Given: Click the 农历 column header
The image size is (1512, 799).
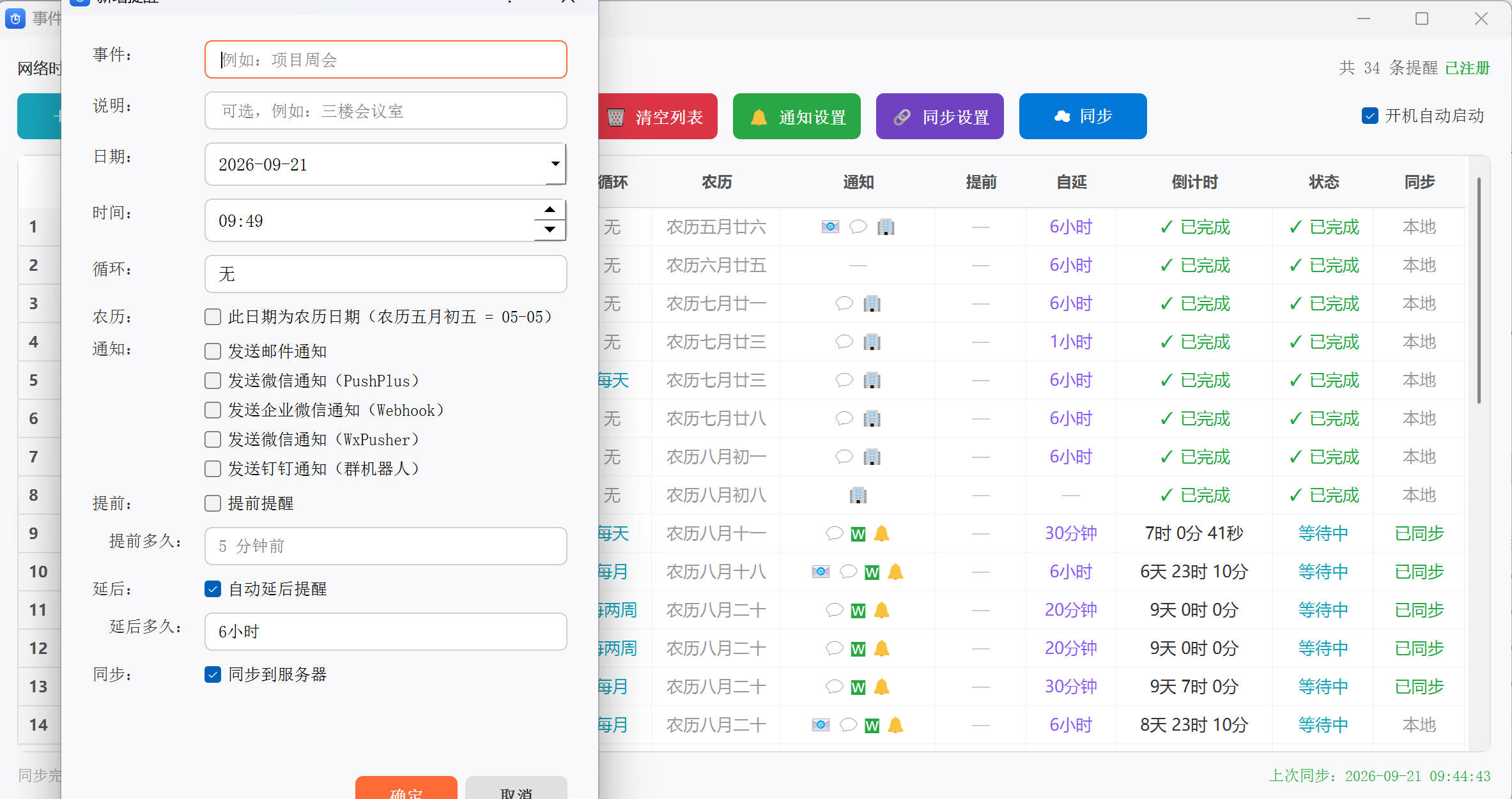Looking at the screenshot, I should [716, 182].
